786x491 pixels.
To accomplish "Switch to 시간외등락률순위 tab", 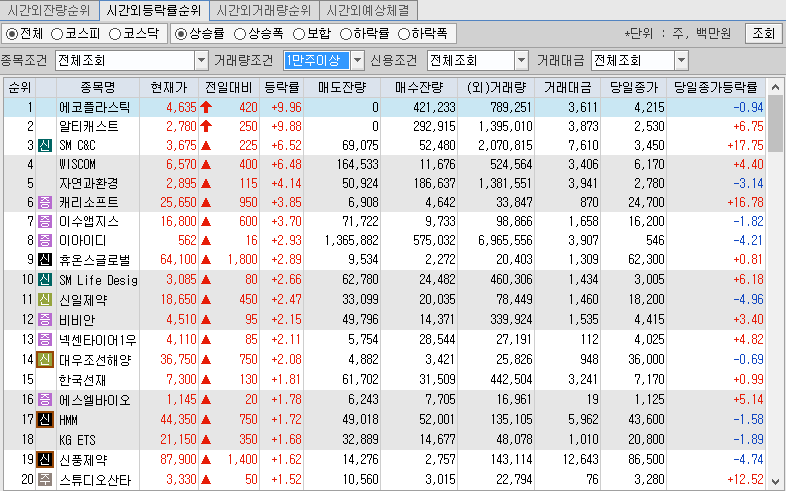I will coord(153,11).
